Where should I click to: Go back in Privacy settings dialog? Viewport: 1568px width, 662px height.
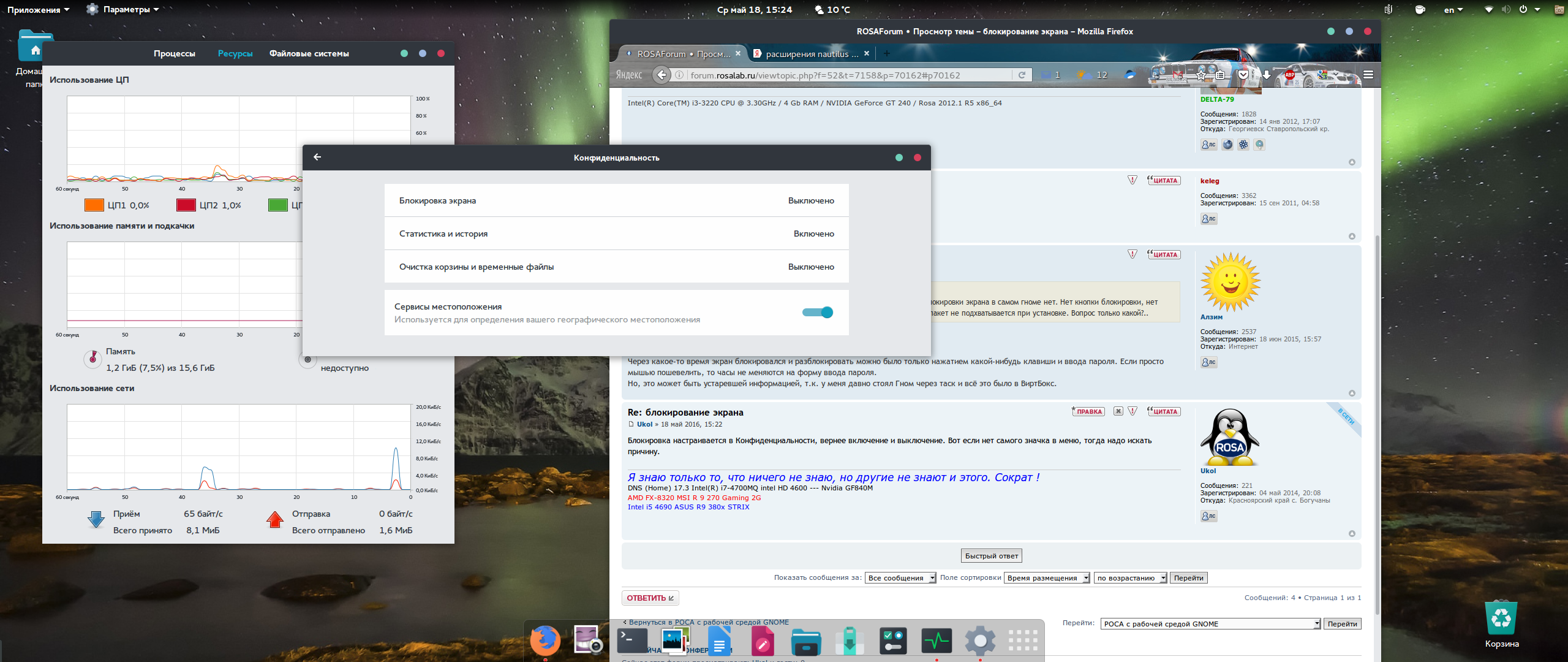pos(317,157)
